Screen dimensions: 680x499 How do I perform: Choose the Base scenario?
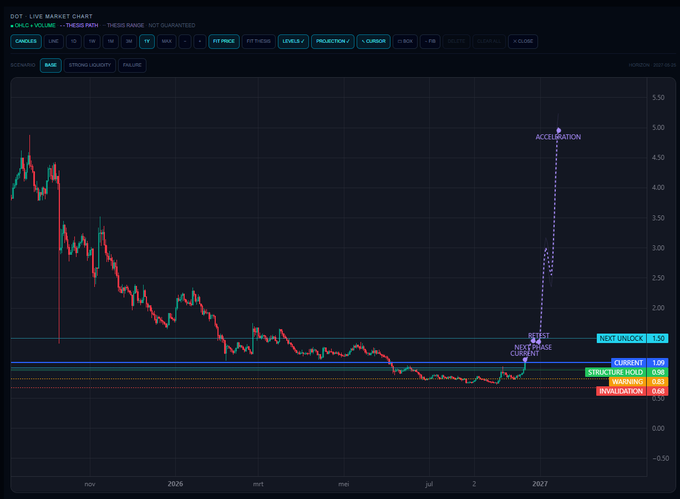pos(51,65)
